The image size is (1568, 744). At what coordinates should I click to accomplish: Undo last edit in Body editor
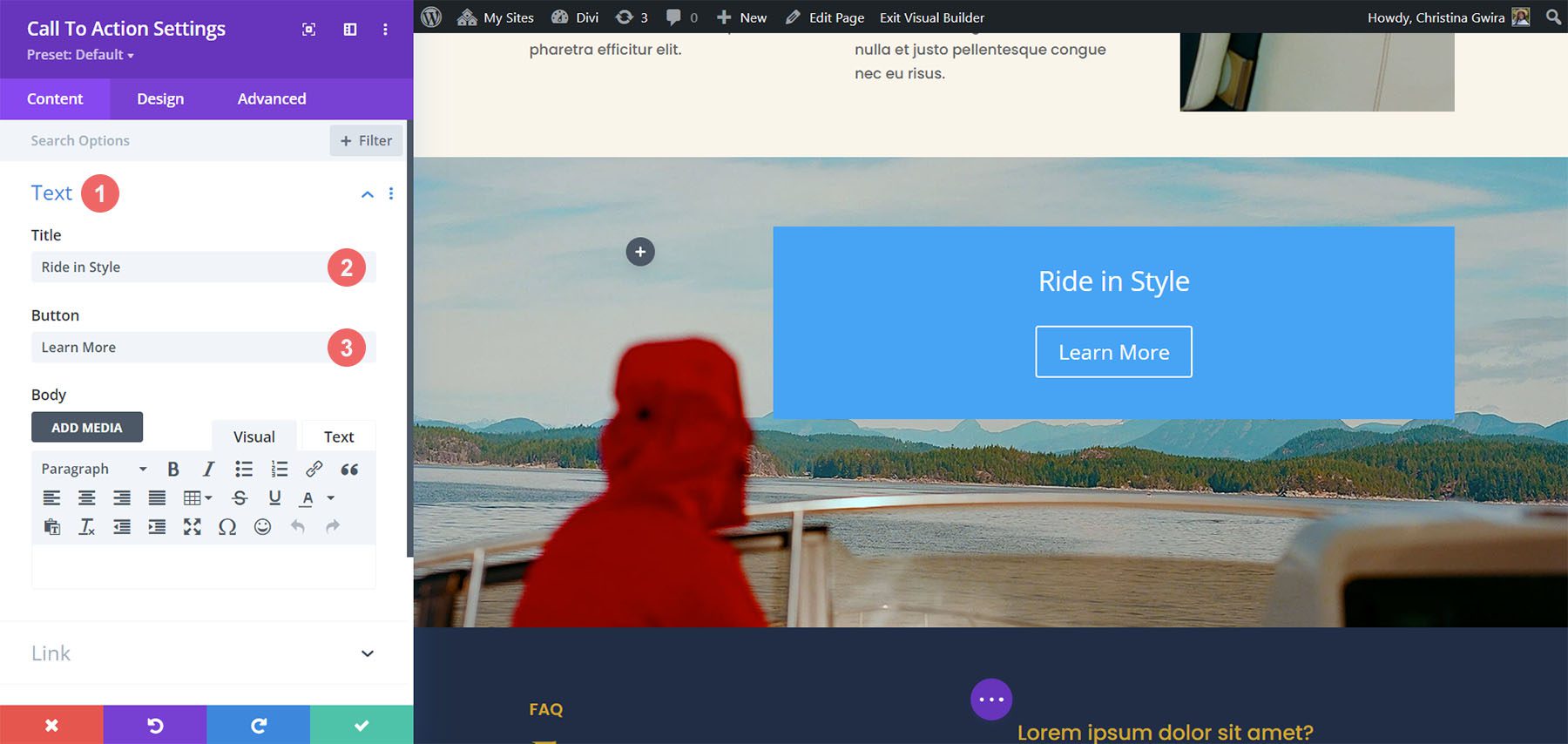(x=297, y=526)
